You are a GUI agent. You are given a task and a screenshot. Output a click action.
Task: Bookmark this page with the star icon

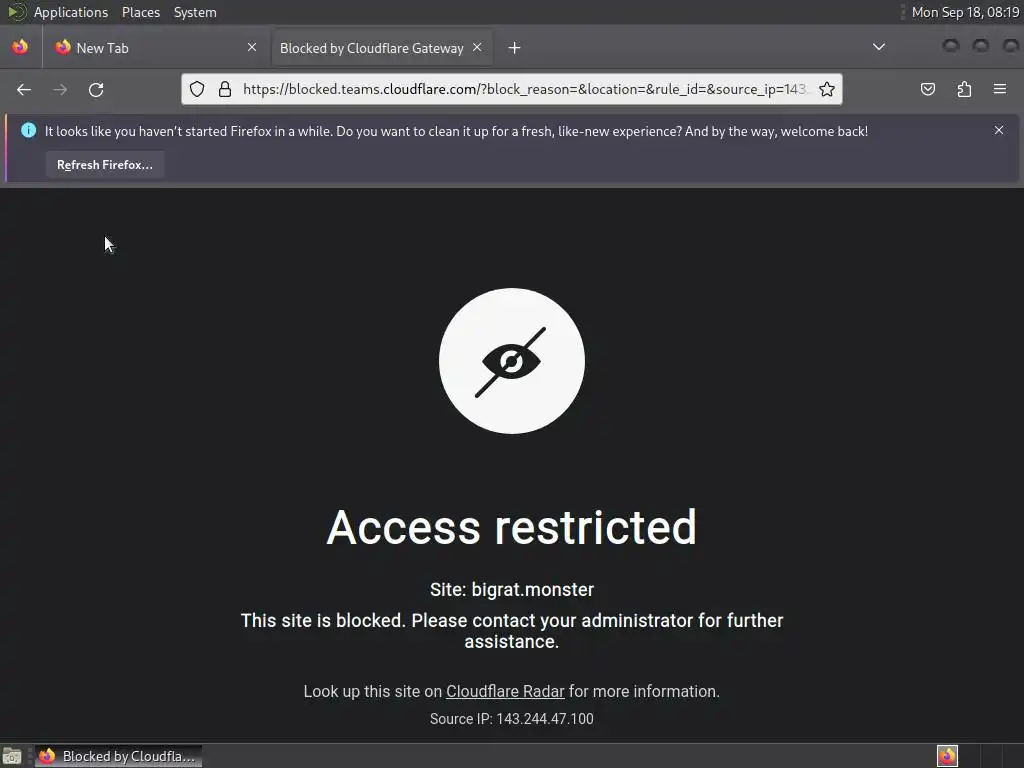tap(827, 89)
